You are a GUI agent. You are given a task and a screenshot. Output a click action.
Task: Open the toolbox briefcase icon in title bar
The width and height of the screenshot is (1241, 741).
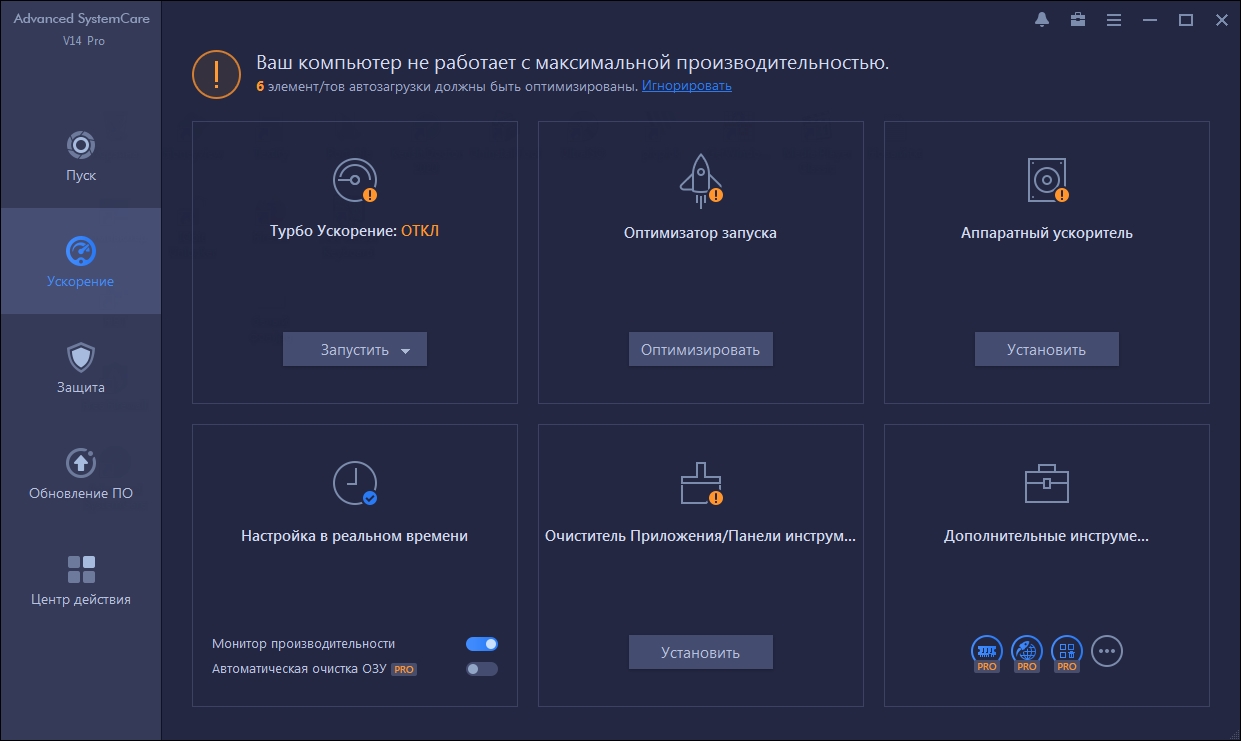pyautogui.click(x=1078, y=20)
